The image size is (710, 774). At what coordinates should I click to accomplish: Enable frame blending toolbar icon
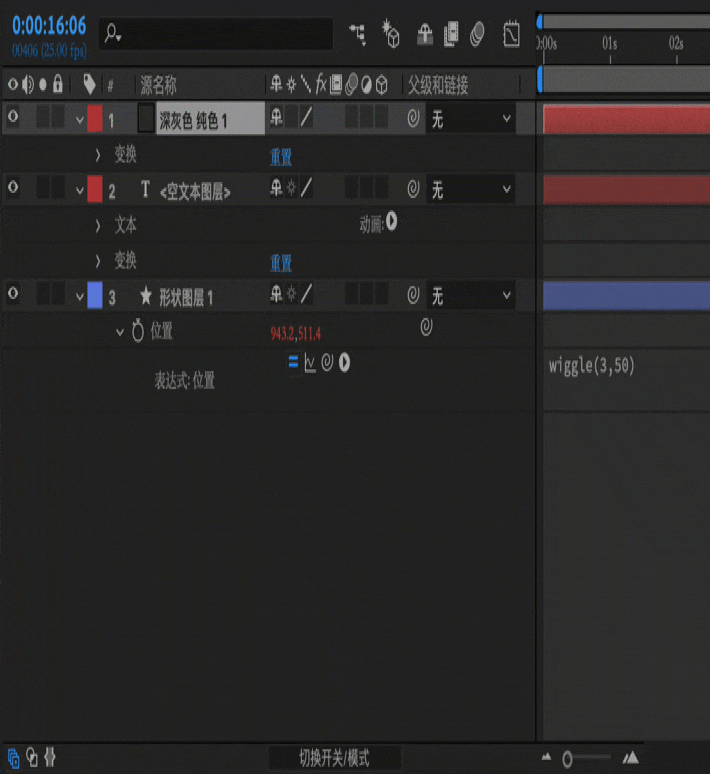451,35
